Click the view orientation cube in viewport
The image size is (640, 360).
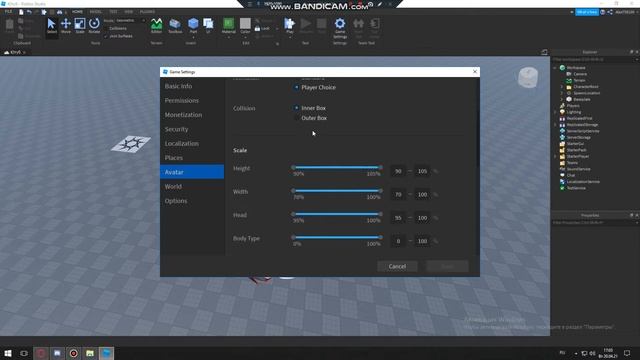point(528,77)
